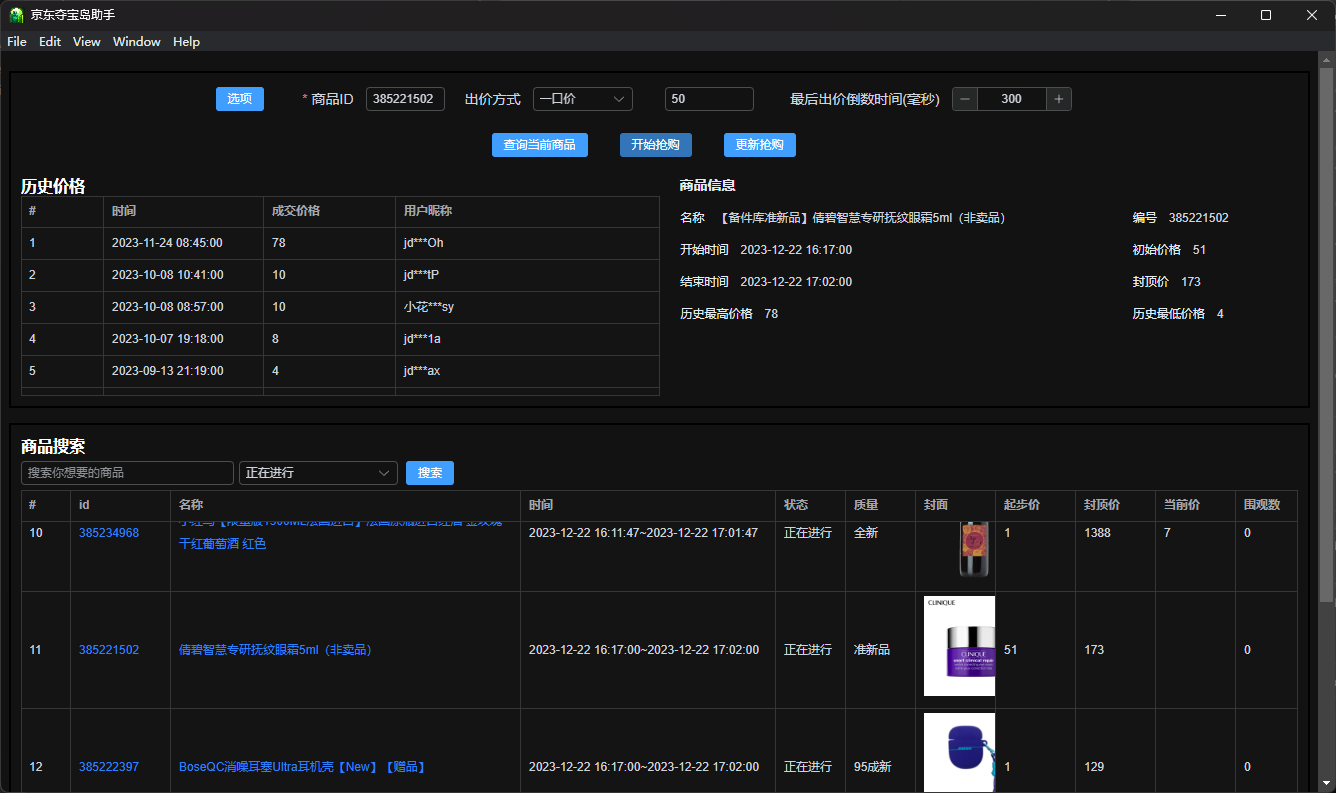Image resolution: width=1336 pixels, height=793 pixels.
Task: Click the countdown value field showing 300
Action: tap(1012, 99)
